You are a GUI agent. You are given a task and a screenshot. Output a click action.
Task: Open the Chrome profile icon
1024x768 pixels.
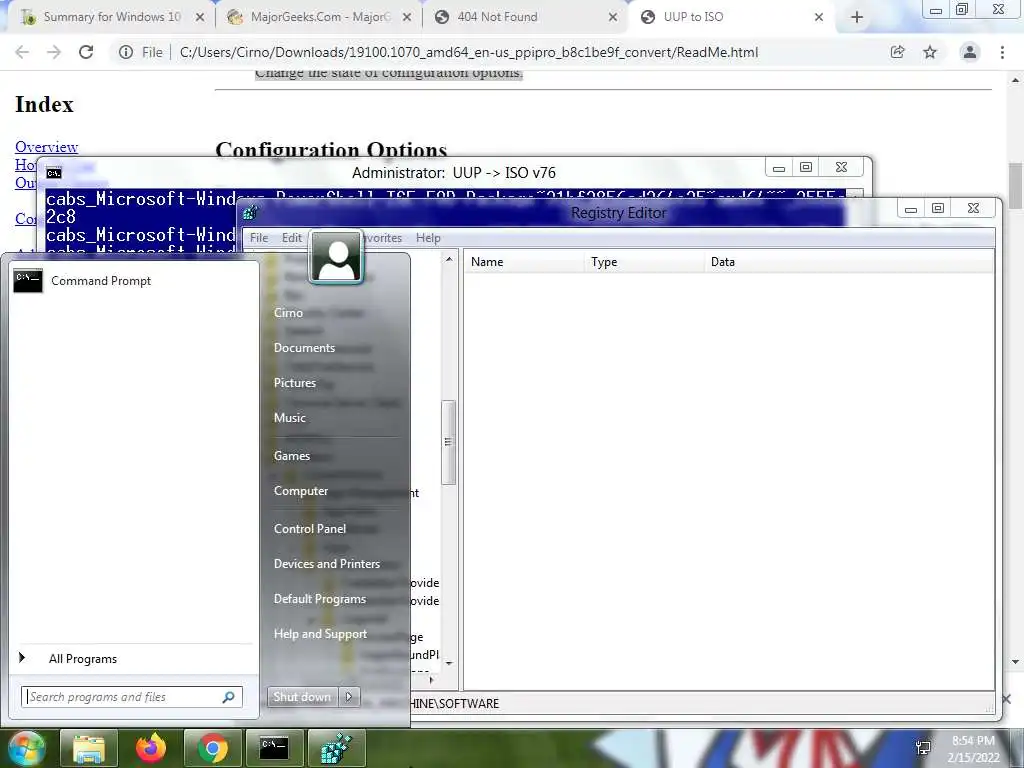tap(970, 52)
